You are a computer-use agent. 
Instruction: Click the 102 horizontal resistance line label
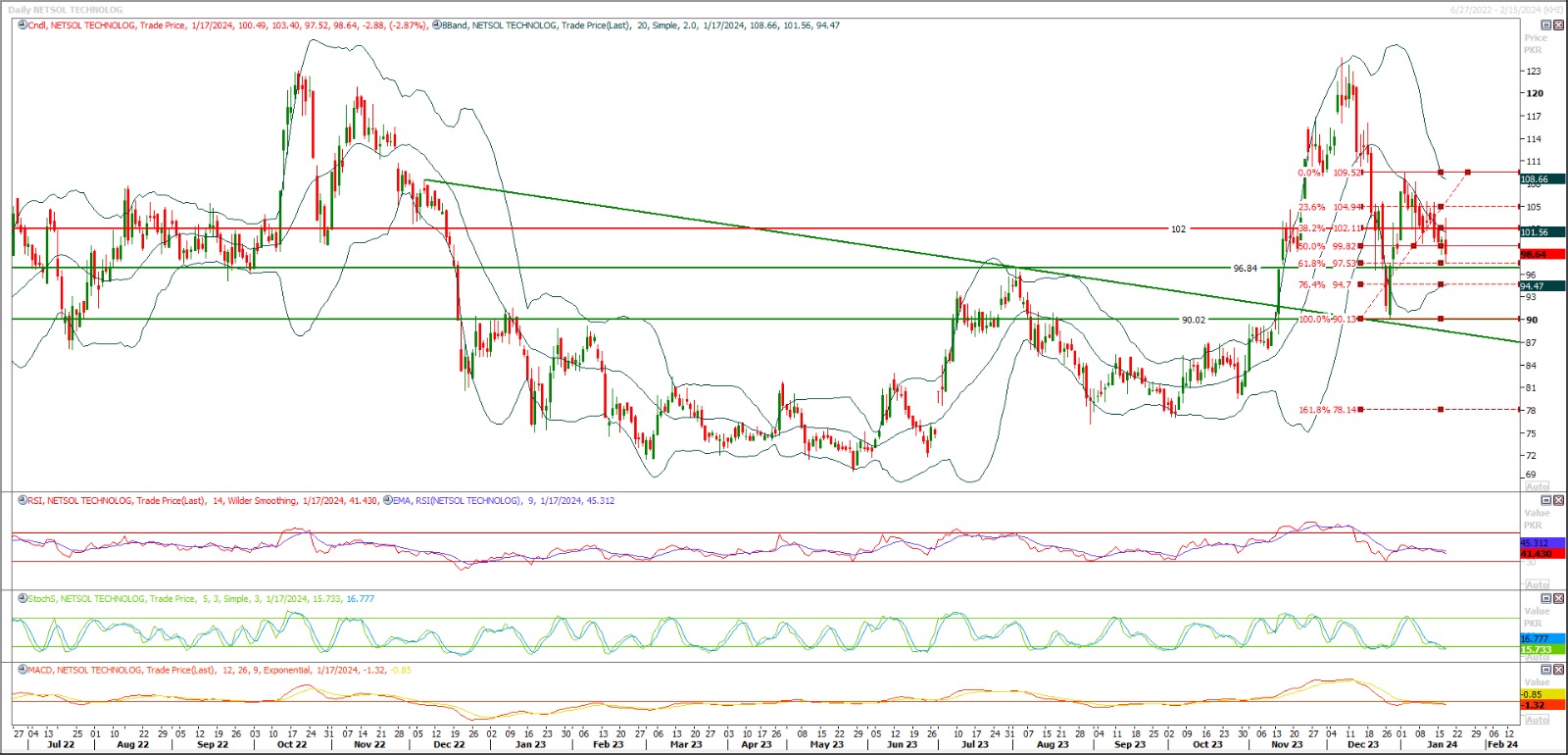click(x=1178, y=229)
